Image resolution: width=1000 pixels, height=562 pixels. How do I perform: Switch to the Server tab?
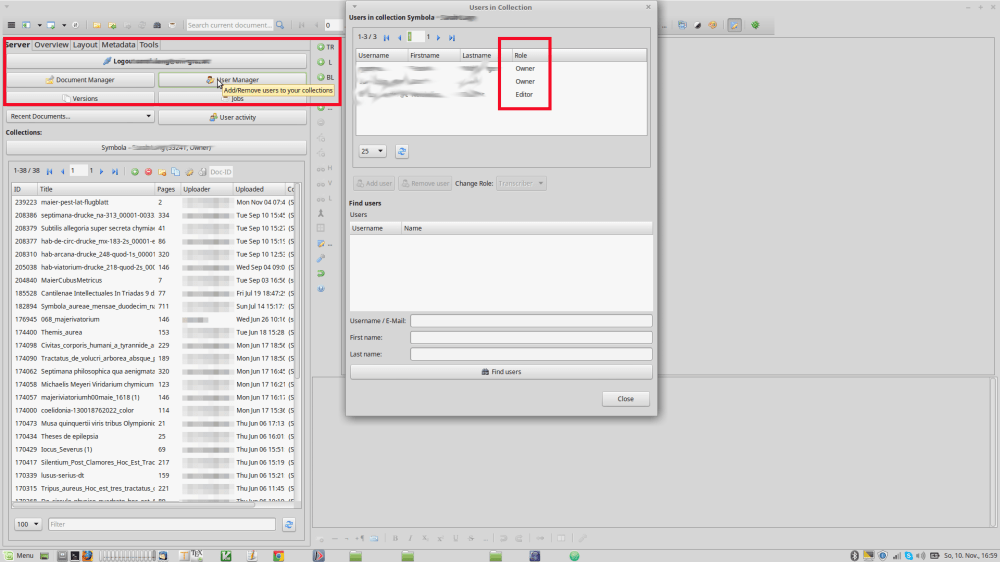click(x=17, y=45)
